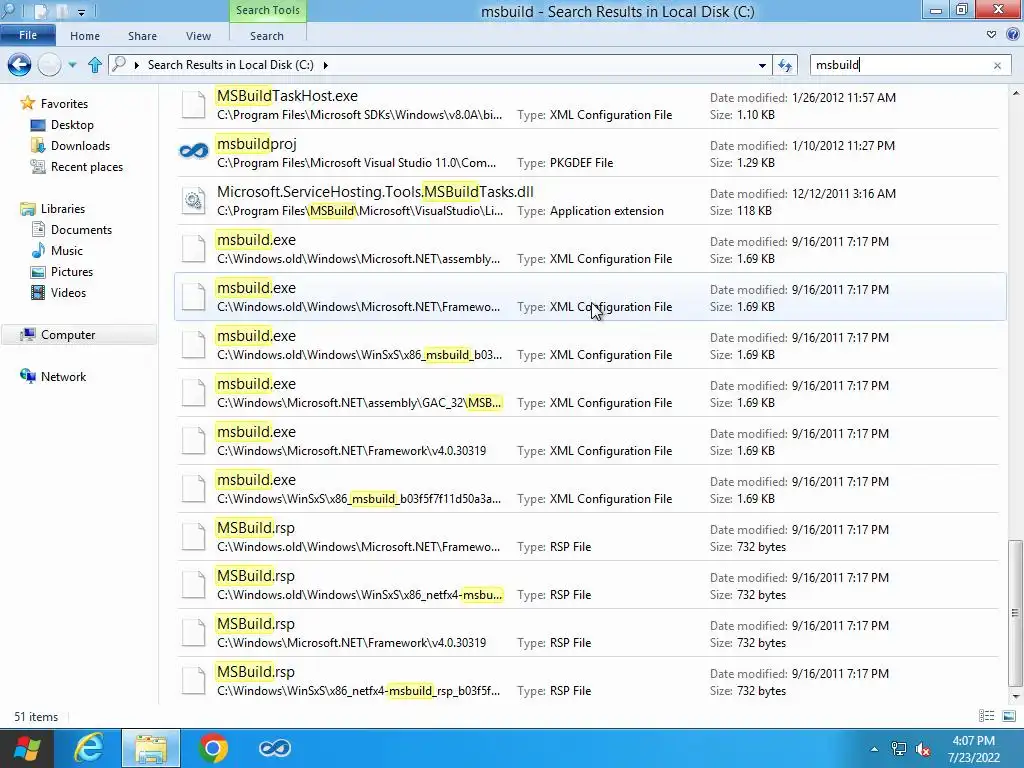Clear the msbuild search text
This screenshot has height=768, width=1024.
[x=997, y=65]
